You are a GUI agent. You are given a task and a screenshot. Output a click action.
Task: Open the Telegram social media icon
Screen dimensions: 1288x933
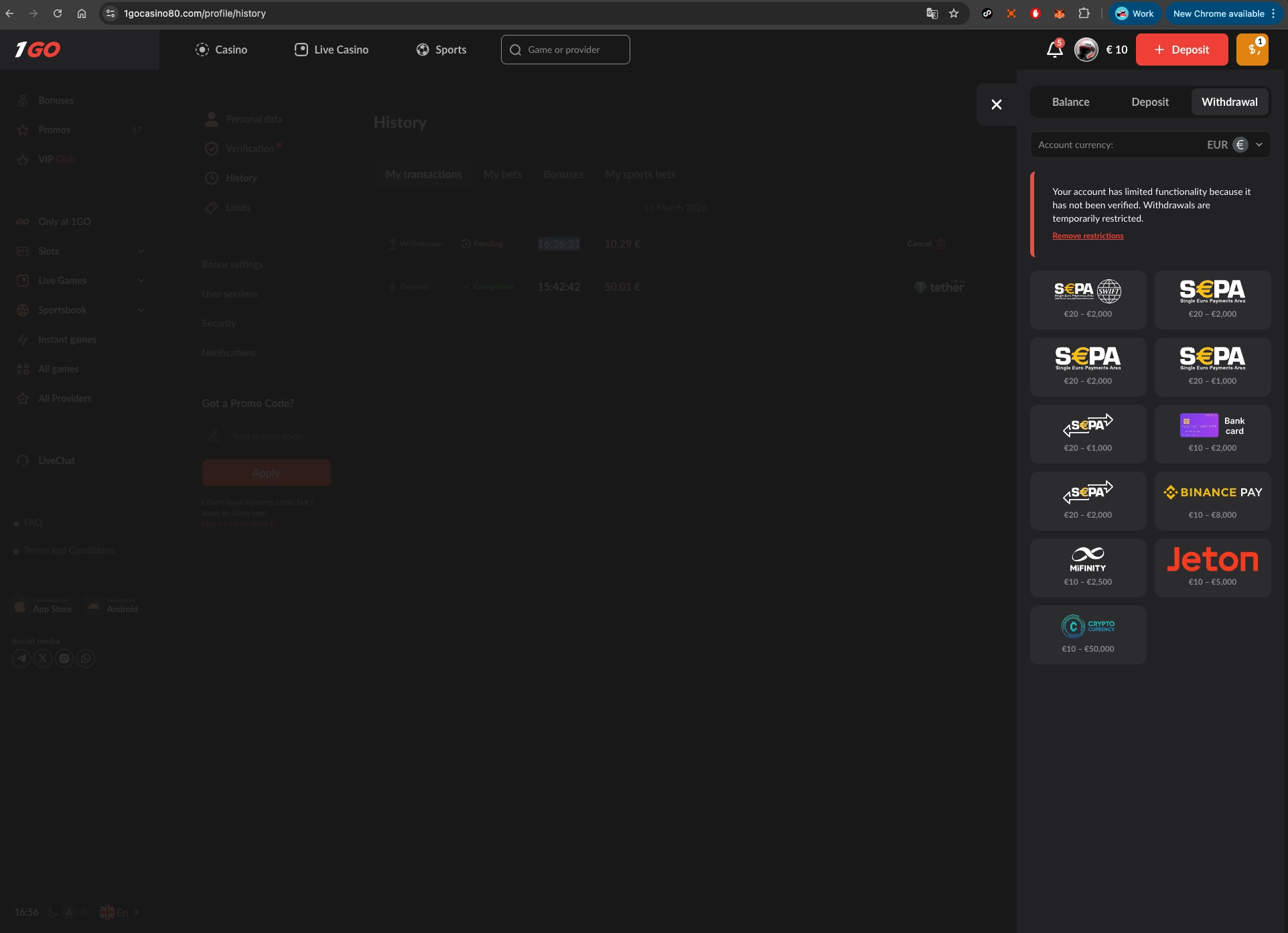[21, 658]
